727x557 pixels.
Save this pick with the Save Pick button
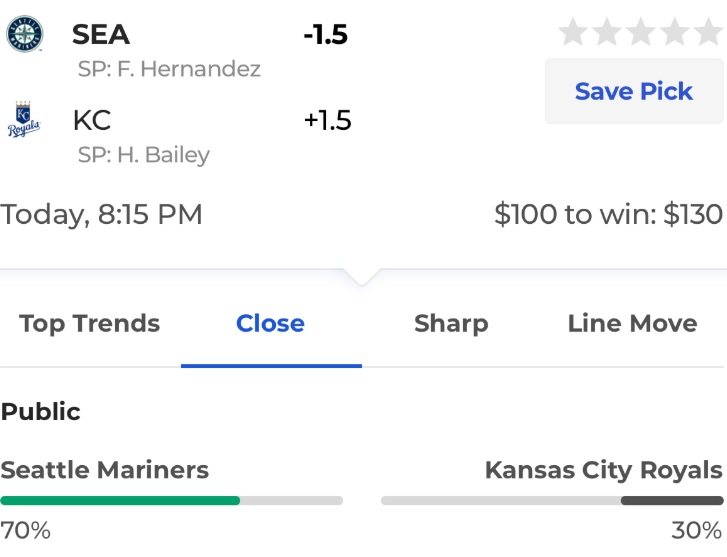coord(634,91)
